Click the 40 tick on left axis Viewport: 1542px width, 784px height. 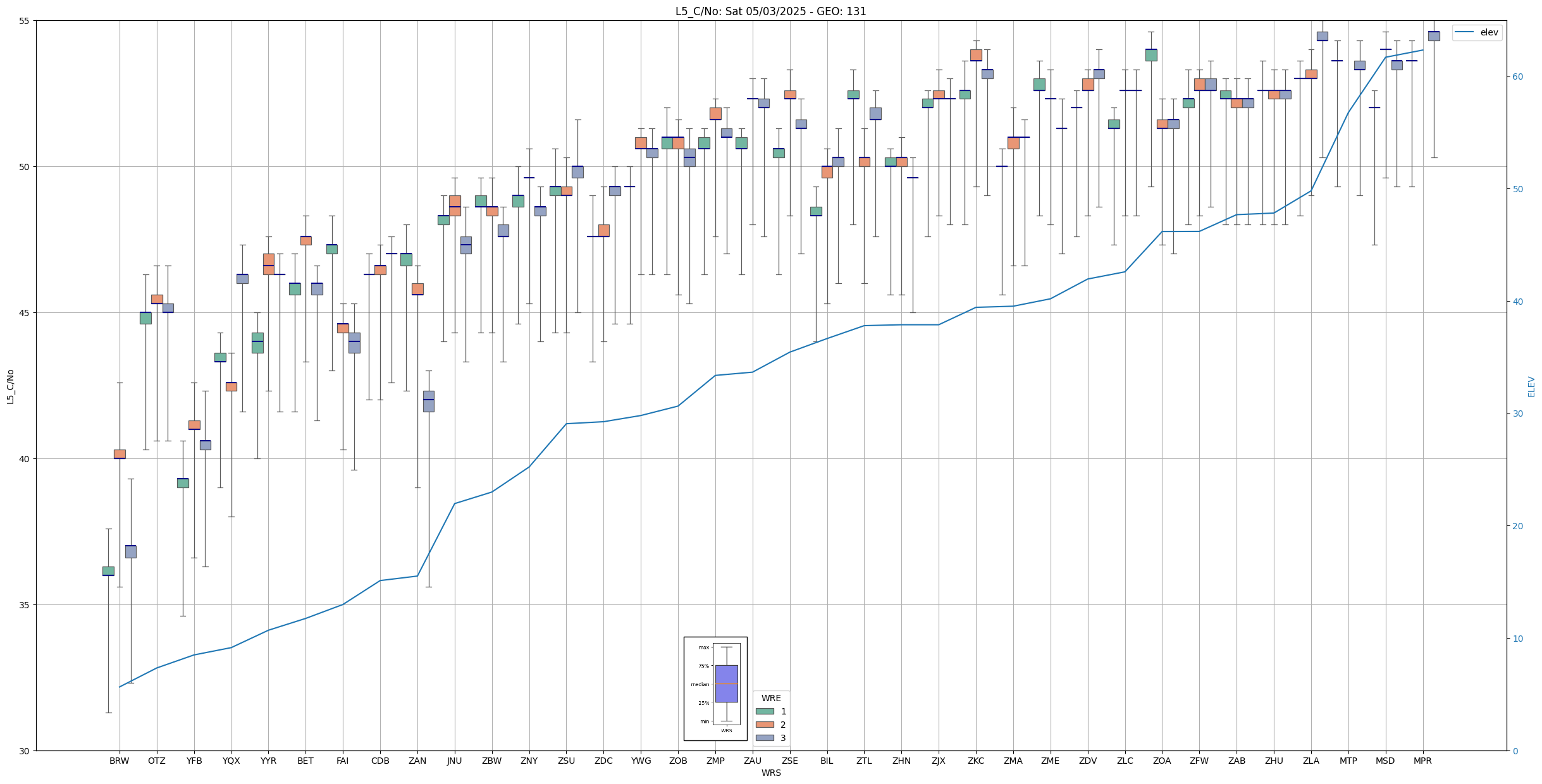(x=25, y=459)
